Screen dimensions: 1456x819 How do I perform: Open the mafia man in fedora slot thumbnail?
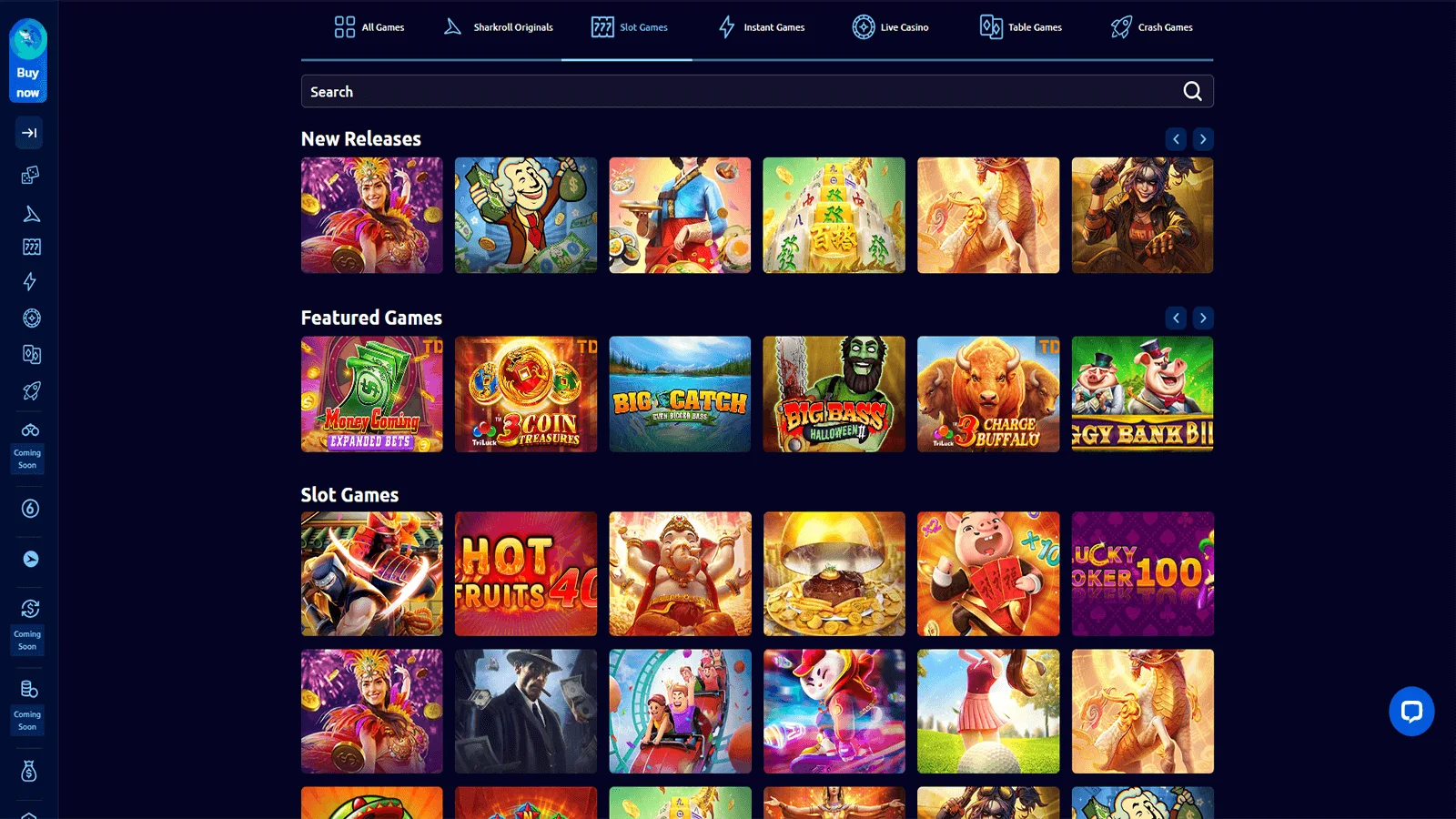pyautogui.click(x=526, y=711)
